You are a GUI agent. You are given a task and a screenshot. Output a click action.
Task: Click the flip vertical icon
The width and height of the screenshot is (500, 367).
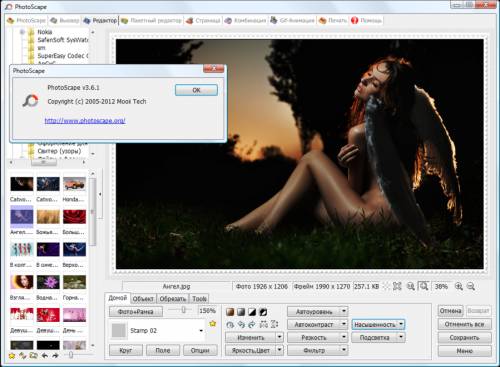pos(275,324)
